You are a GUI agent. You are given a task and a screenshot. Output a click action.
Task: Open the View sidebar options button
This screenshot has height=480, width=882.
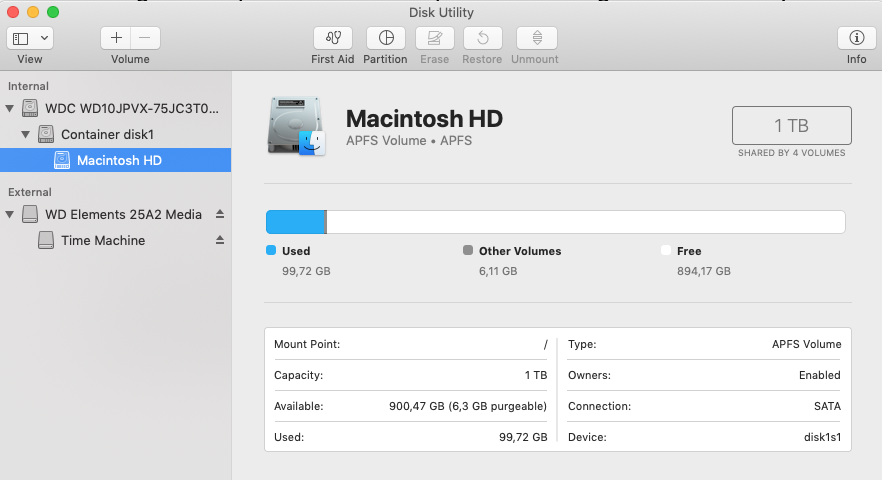[21, 38]
